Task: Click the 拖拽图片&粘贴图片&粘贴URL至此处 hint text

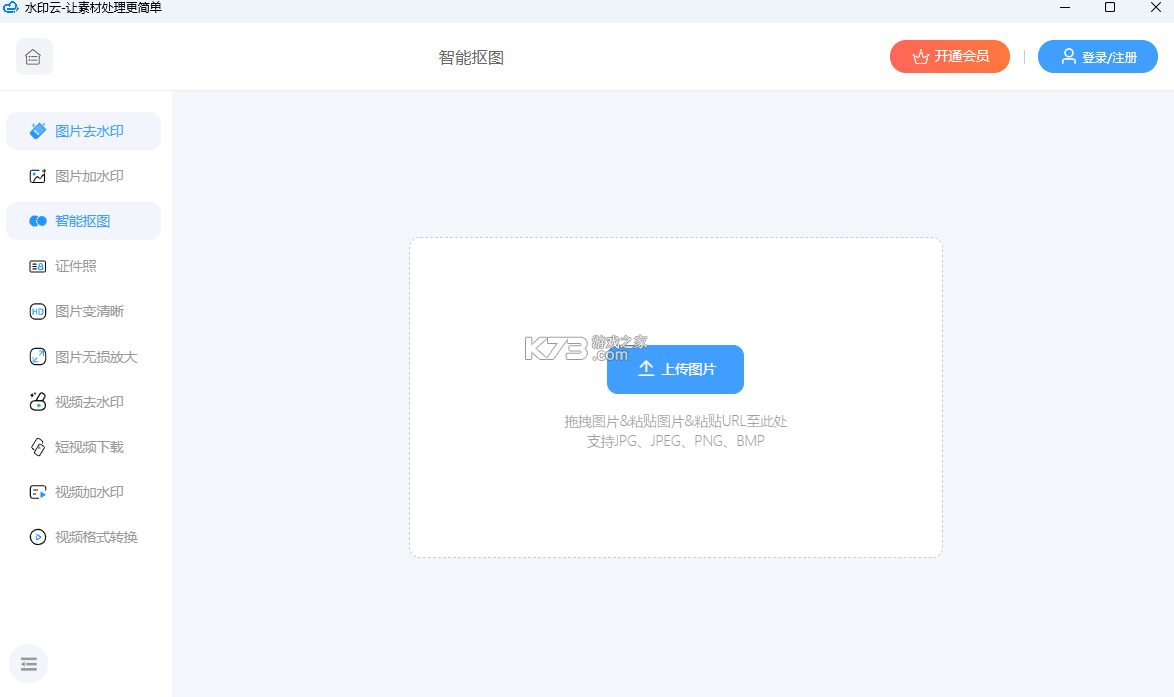Action: (675, 421)
